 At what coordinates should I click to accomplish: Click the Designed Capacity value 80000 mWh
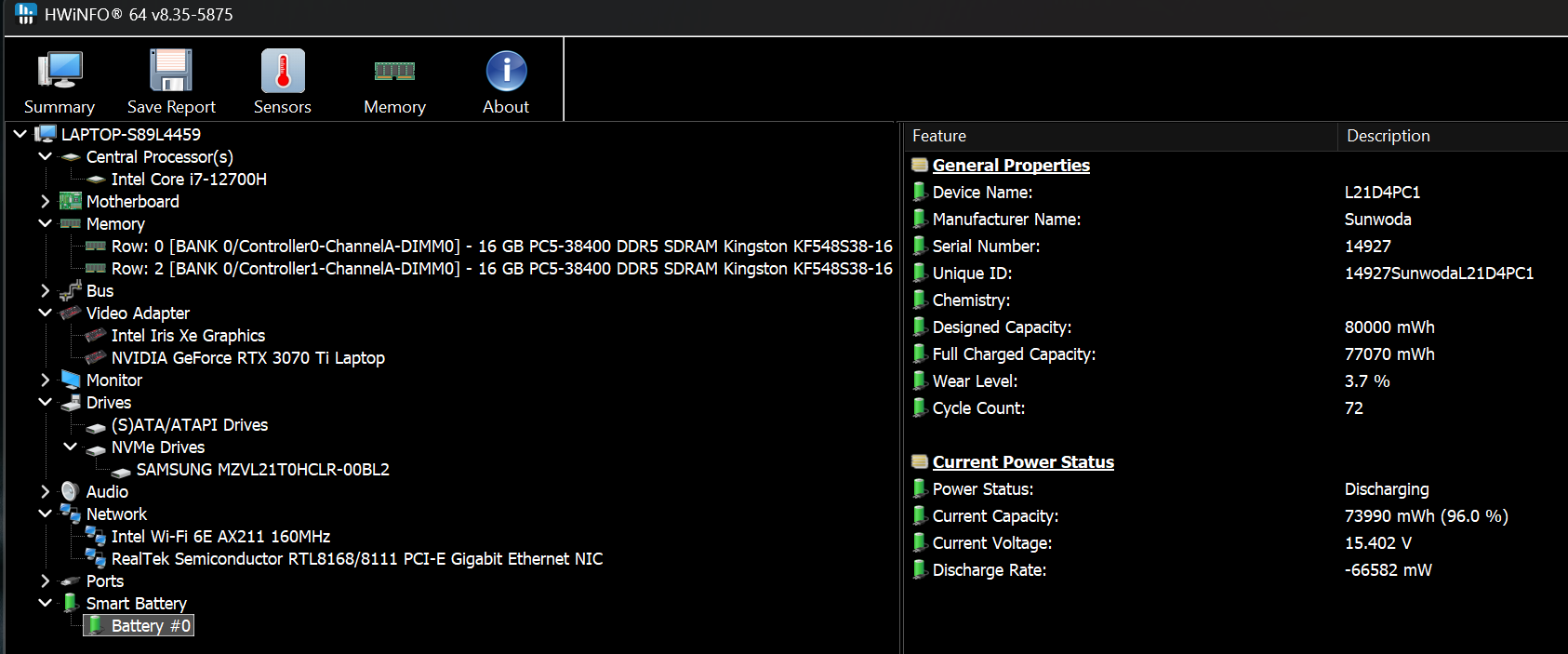(x=1389, y=327)
